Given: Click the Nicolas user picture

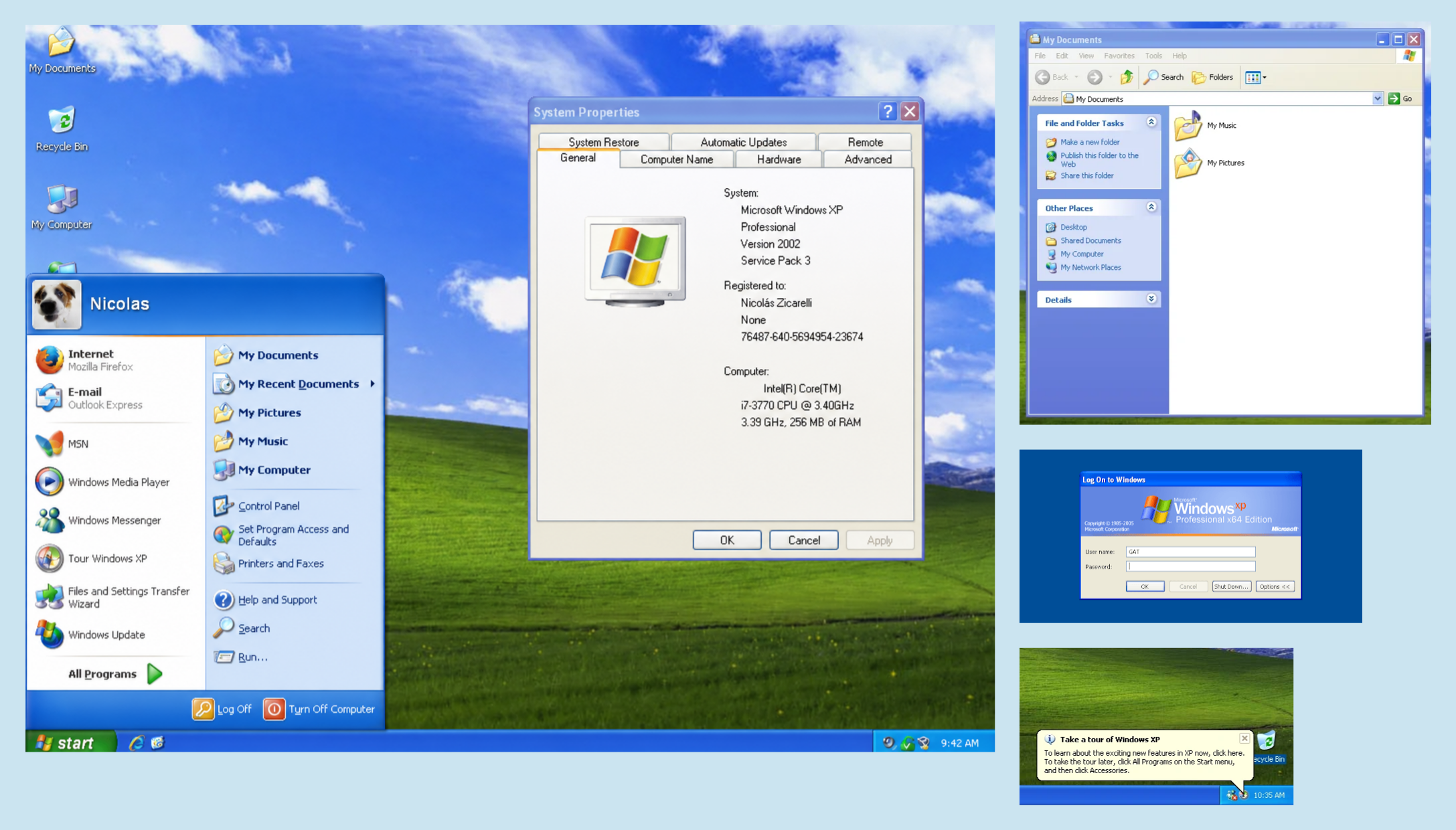Looking at the screenshot, I should [x=57, y=305].
